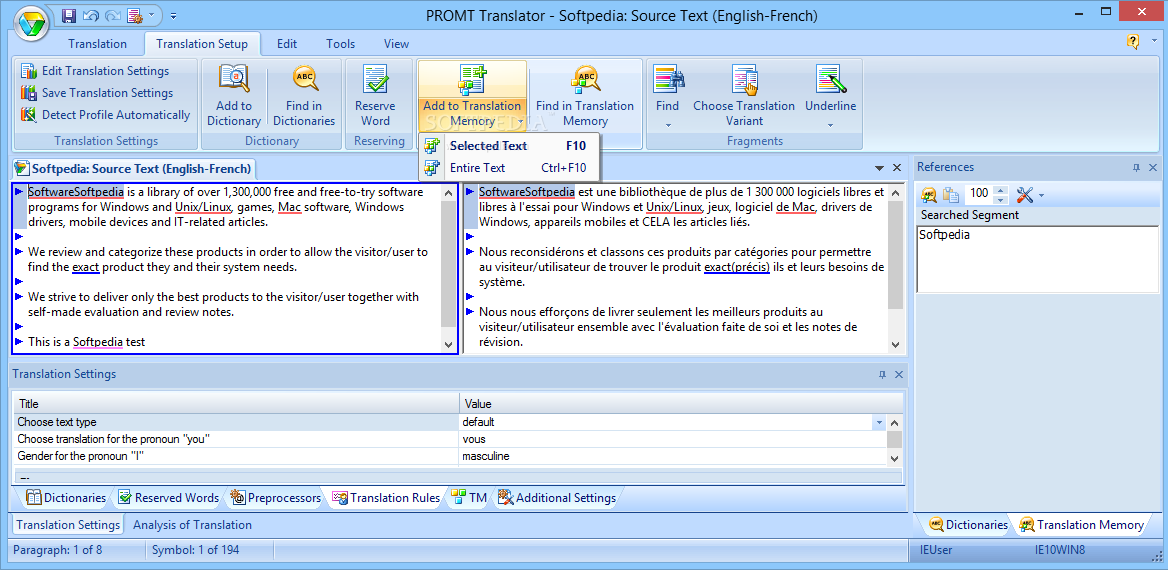The image size is (1168, 570).
Task: Close the Translation Settings panel
Action: [898, 375]
